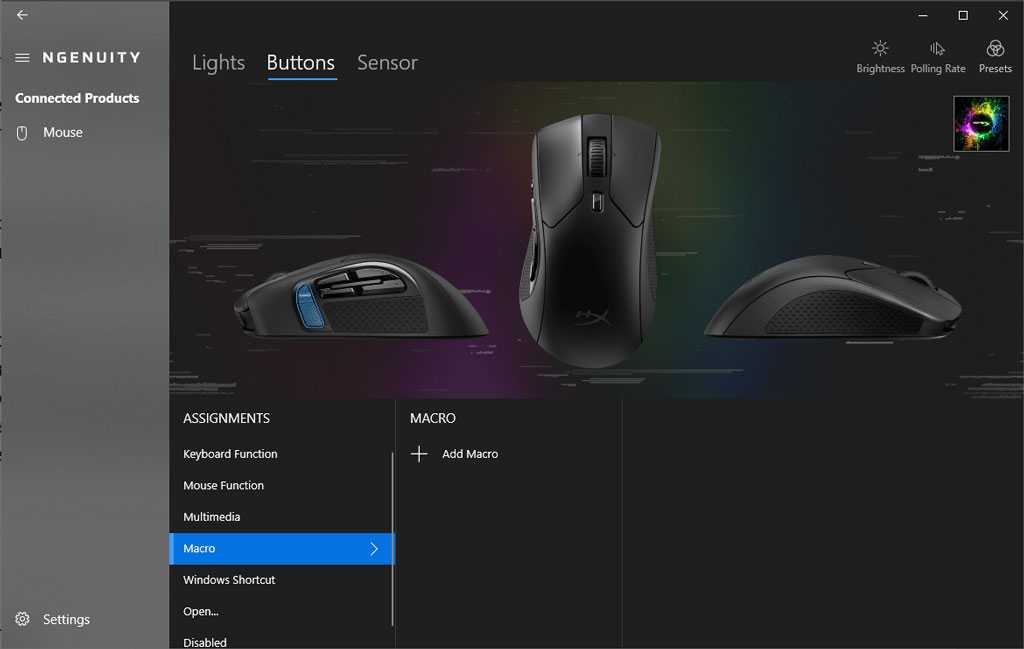Click the rainbow preset thumbnail

(x=981, y=124)
